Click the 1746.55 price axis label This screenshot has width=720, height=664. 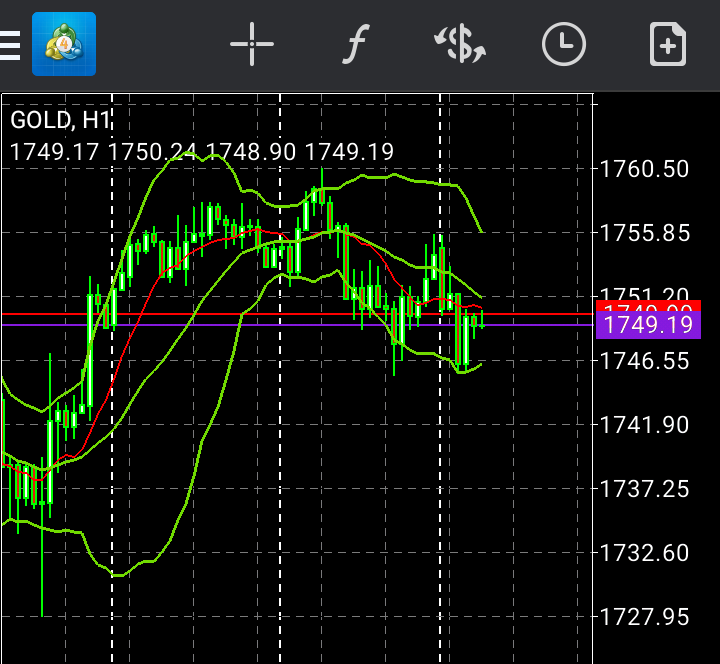[645, 361]
